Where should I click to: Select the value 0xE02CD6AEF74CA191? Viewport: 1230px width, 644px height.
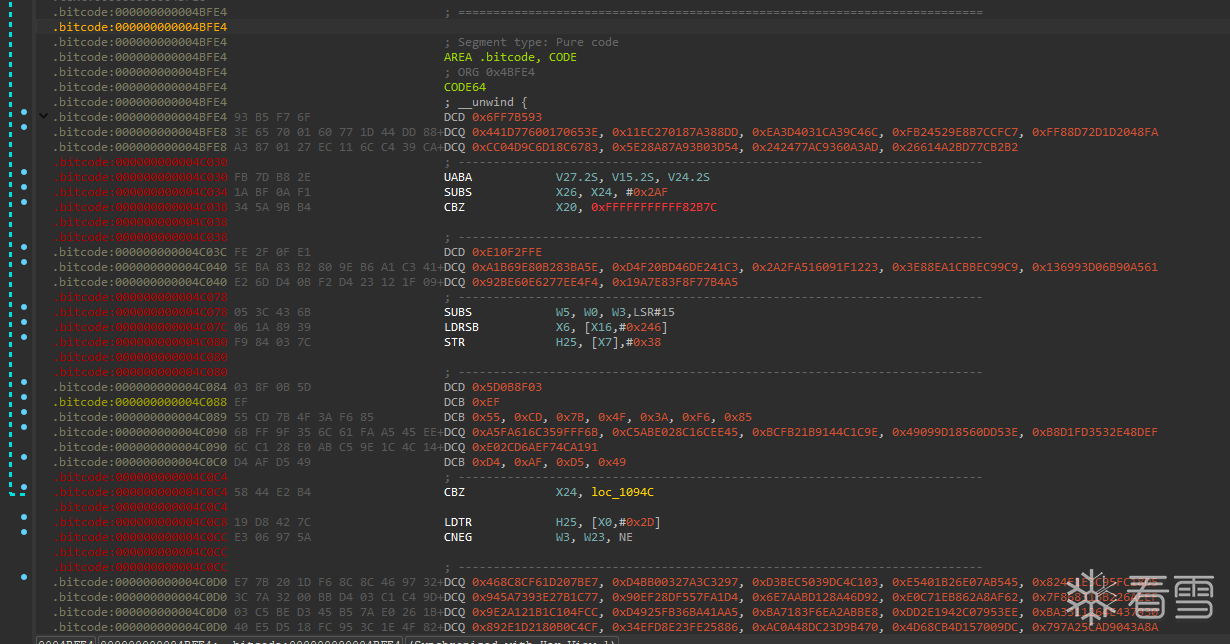click(x=535, y=447)
